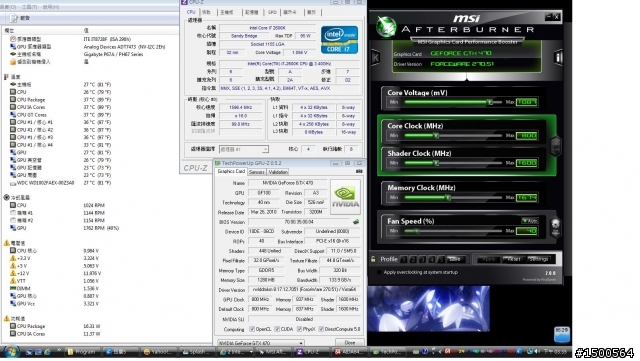640x361 pixels.
Task: Open the SPD tab in CPU-Z
Action: tap(272, 12)
